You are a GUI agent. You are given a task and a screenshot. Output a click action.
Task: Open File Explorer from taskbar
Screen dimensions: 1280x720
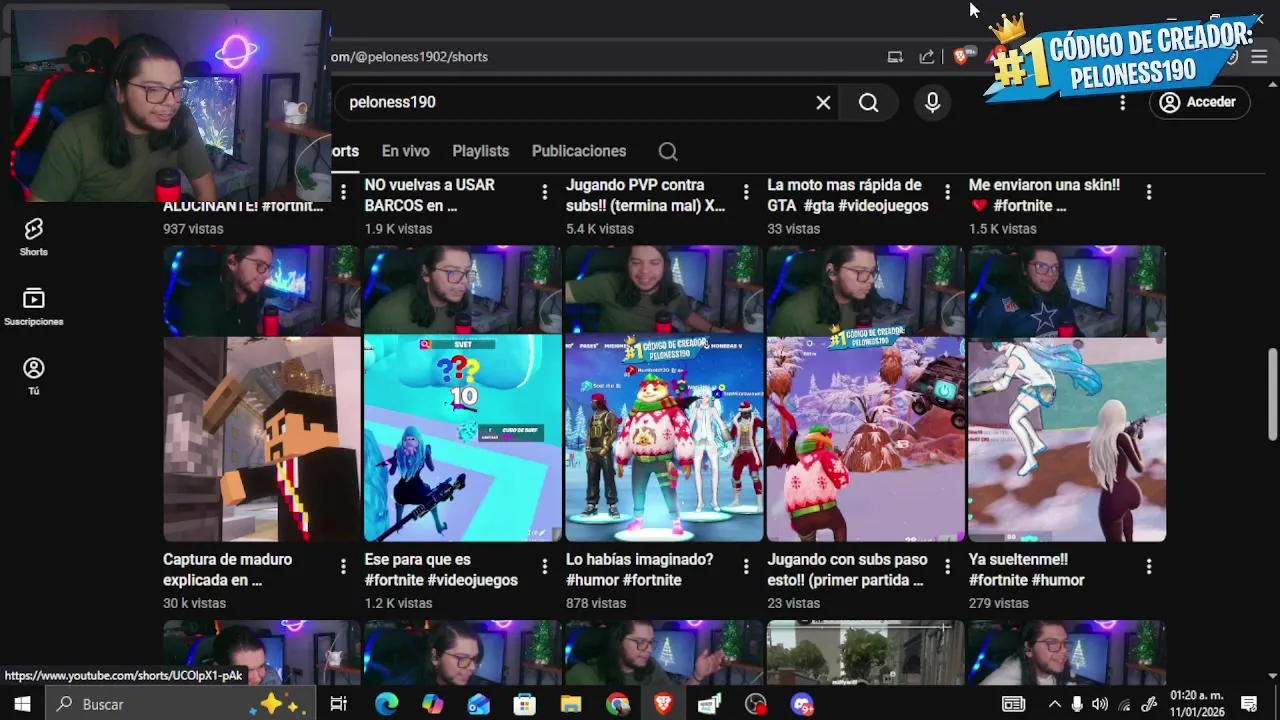point(571,704)
